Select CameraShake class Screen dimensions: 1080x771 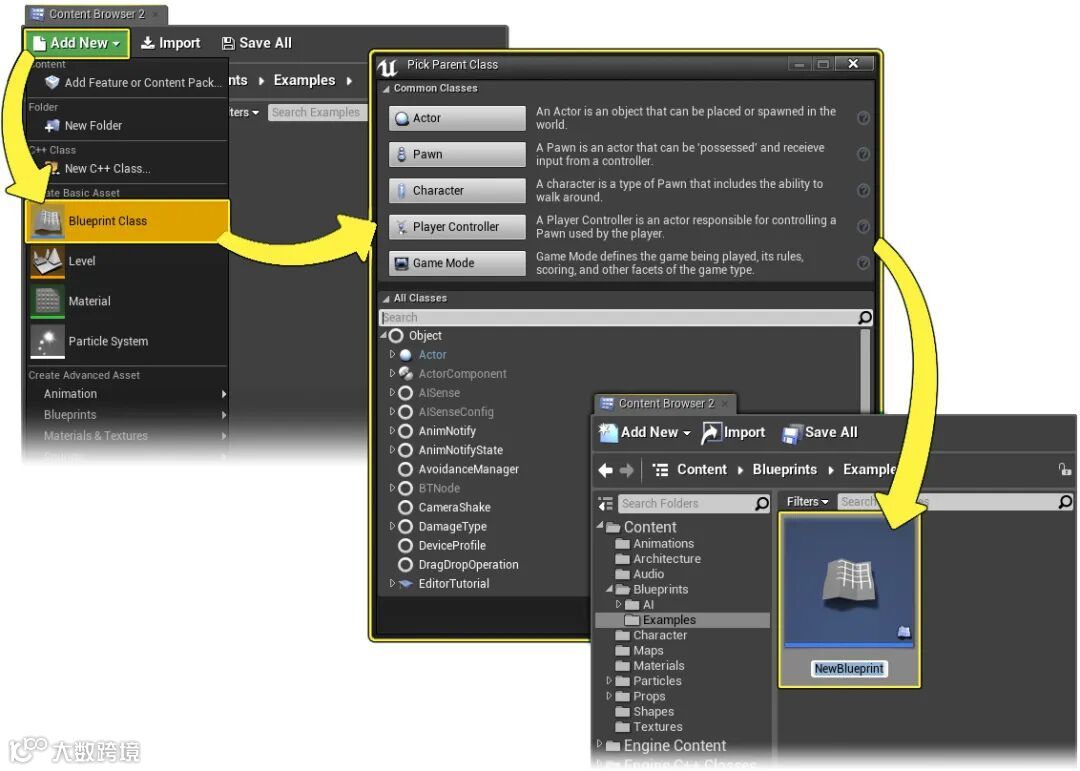(x=454, y=507)
